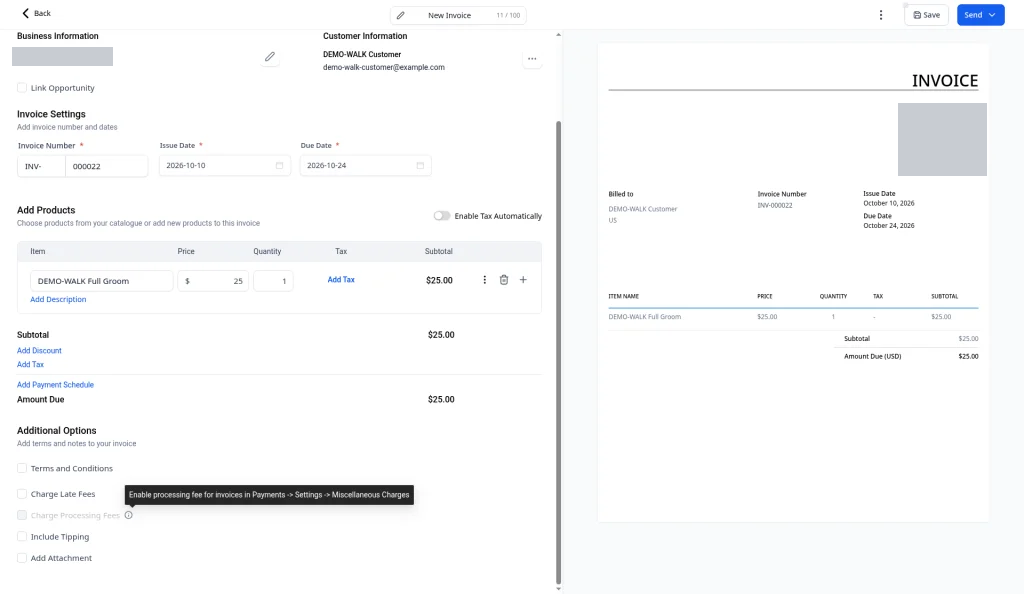This screenshot has width=1024, height=594.
Task: Click the logo placeholder in invoice preview
Action: coord(942,139)
